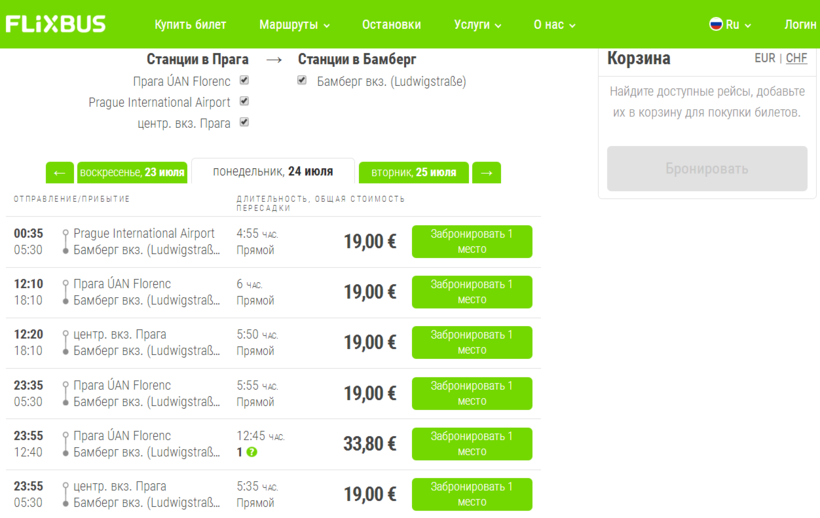
Task: Toggle the Бамберг вкз. station checkbox
Action: [302, 81]
